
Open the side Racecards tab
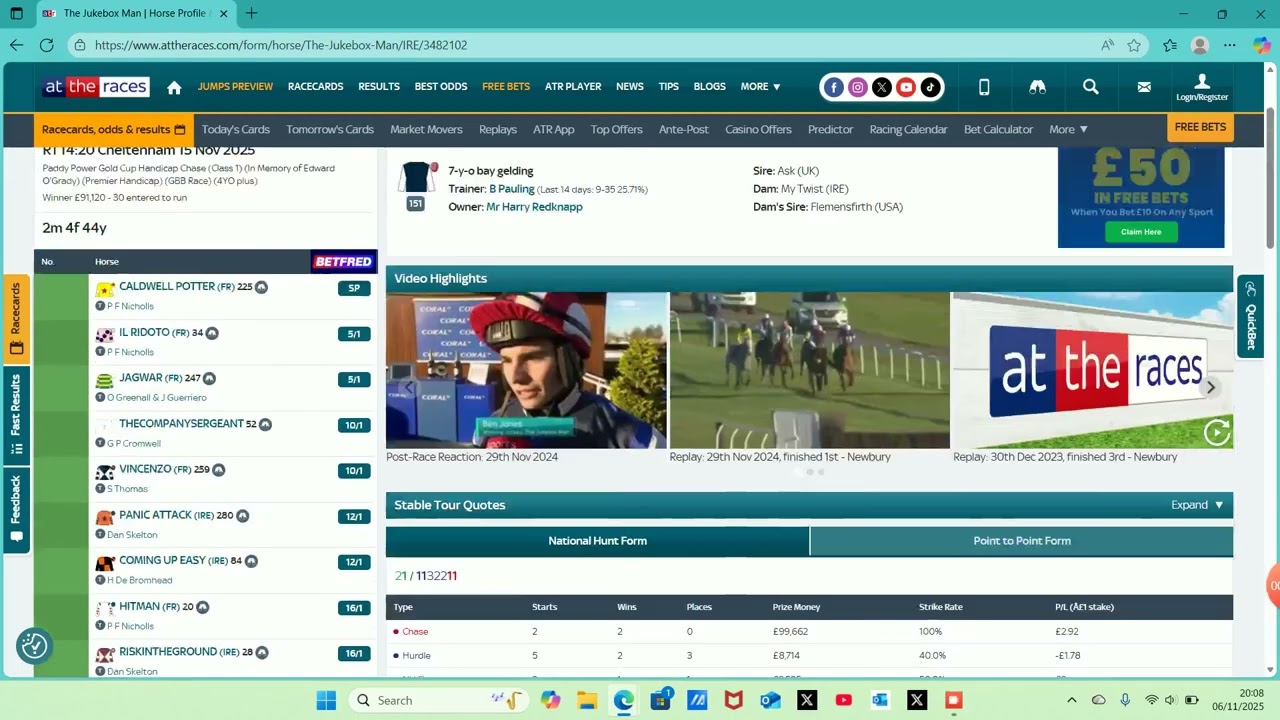pos(16,319)
